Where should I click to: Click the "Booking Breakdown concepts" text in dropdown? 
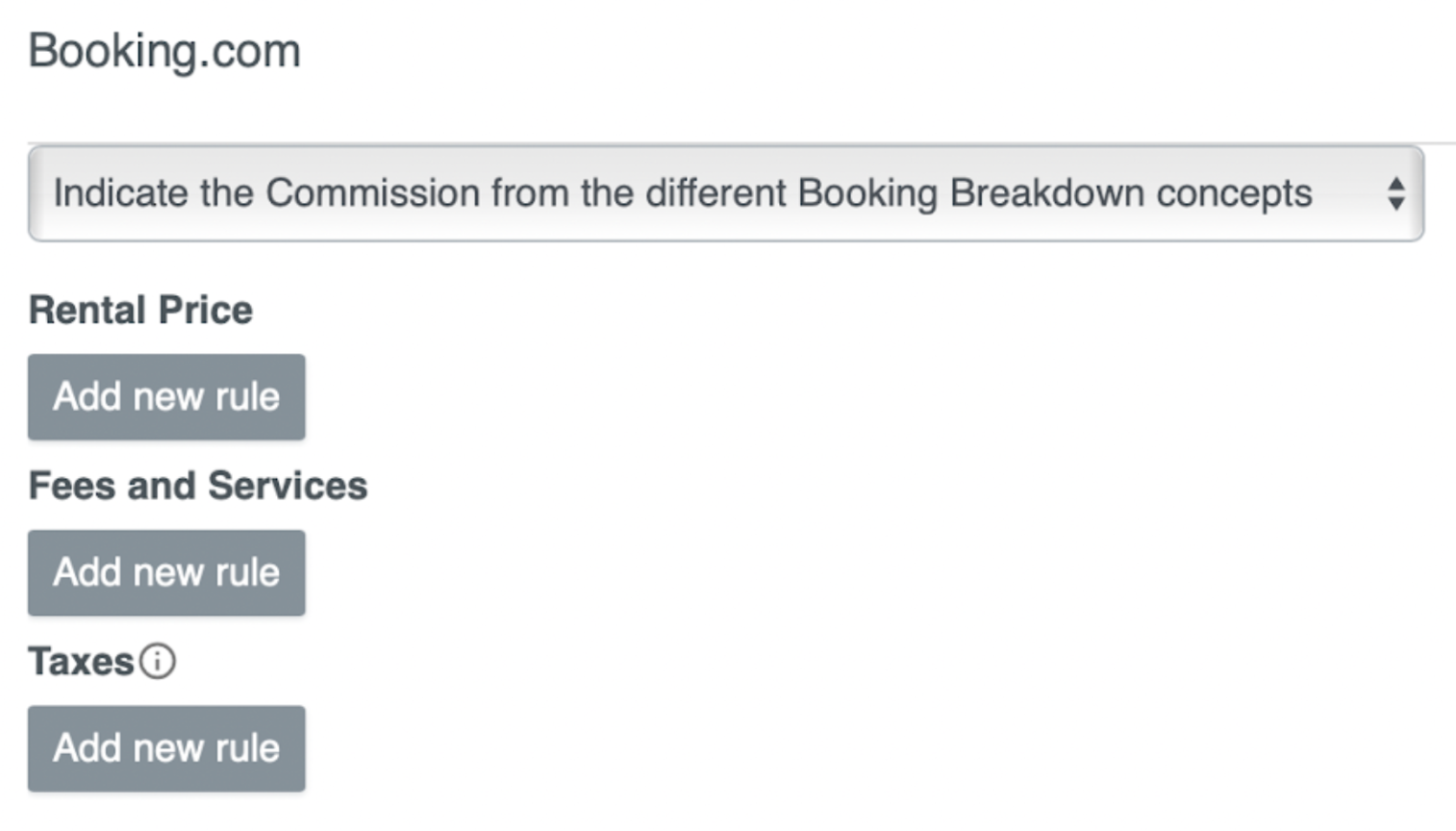[1055, 193]
